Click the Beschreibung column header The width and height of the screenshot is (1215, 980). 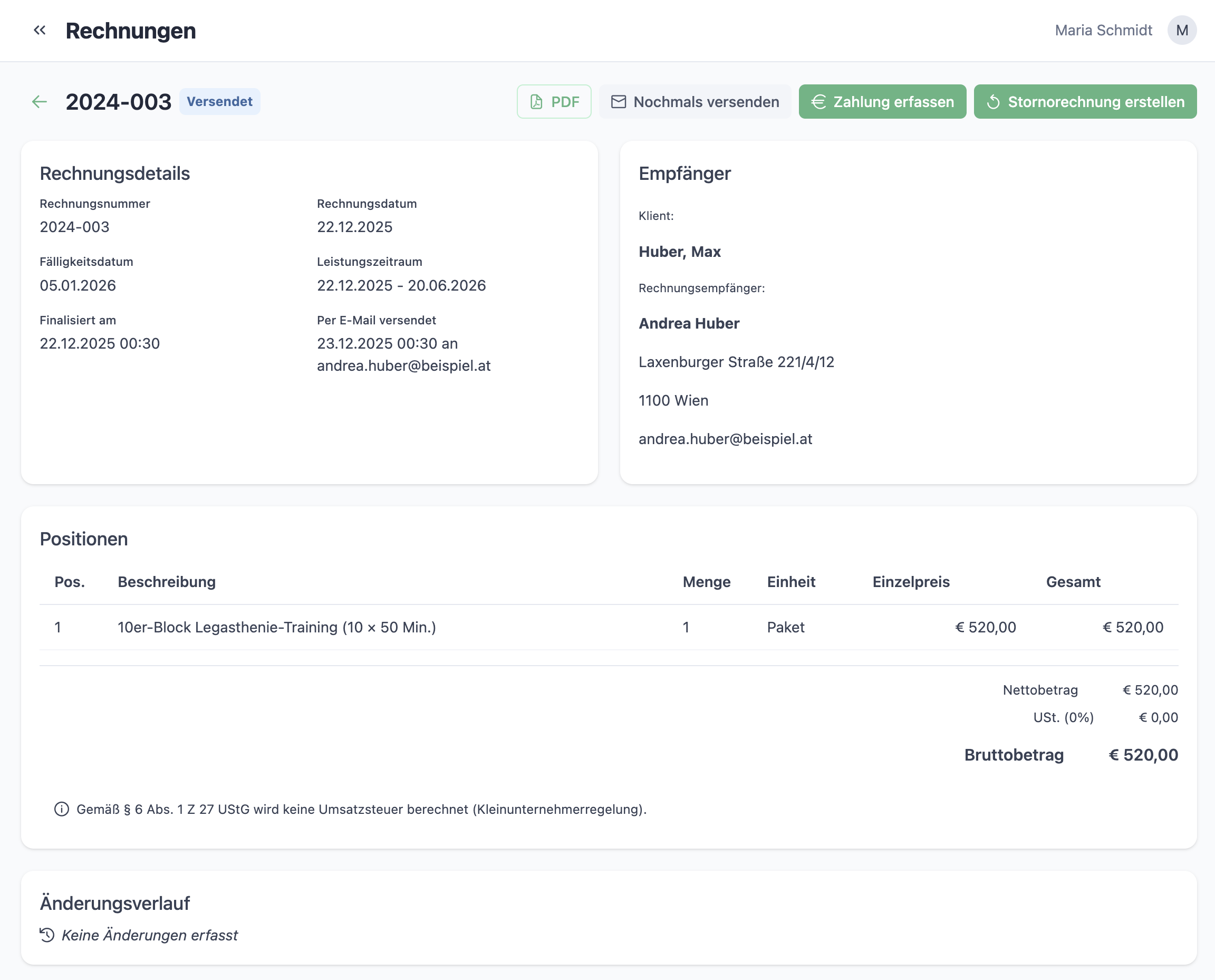tap(167, 582)
